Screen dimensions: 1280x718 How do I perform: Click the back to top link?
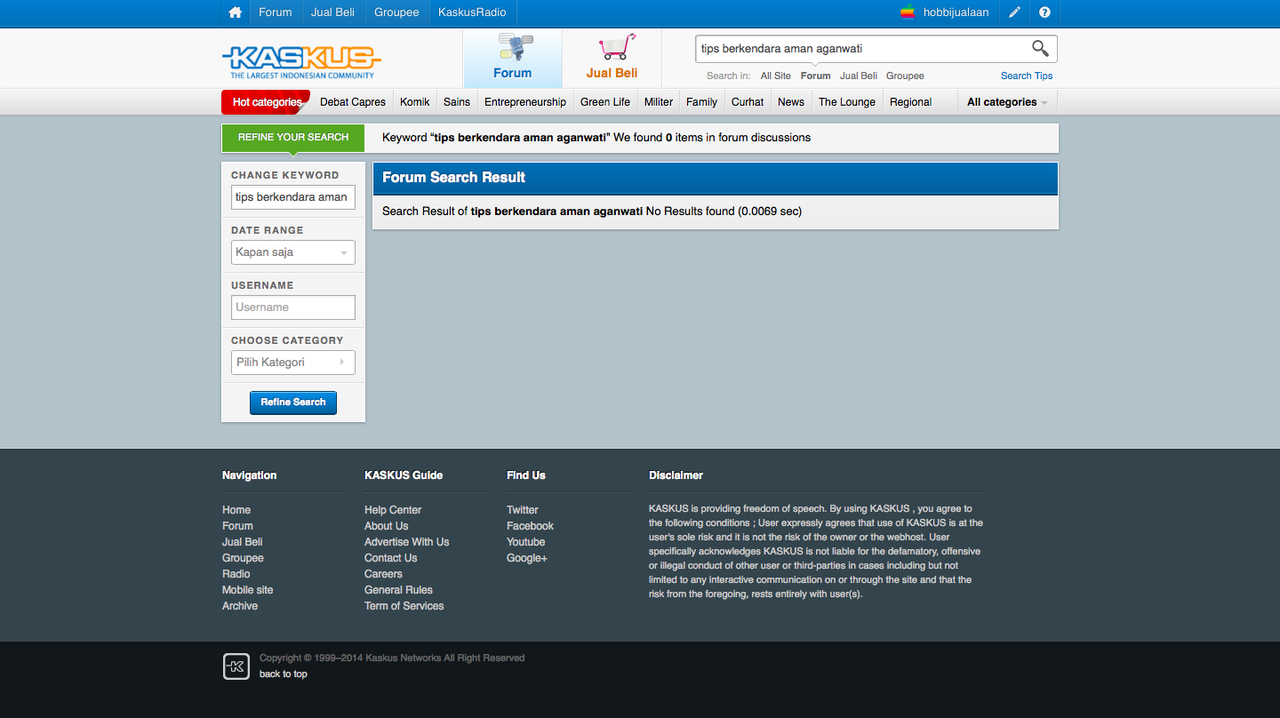tap(283, 674)
